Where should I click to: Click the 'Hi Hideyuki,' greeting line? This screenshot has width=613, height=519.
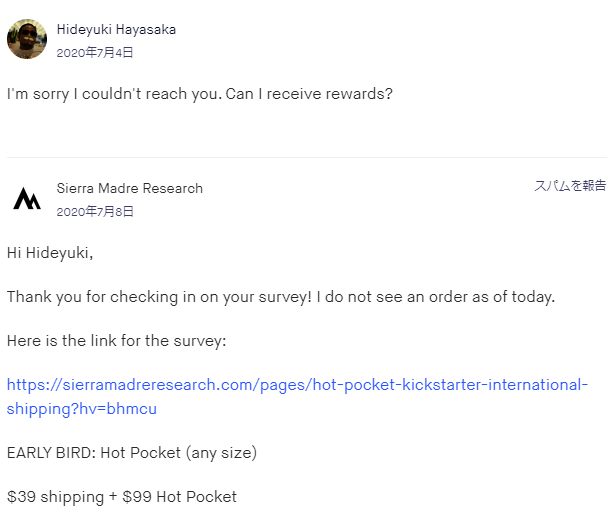click(x=50, y=253)
